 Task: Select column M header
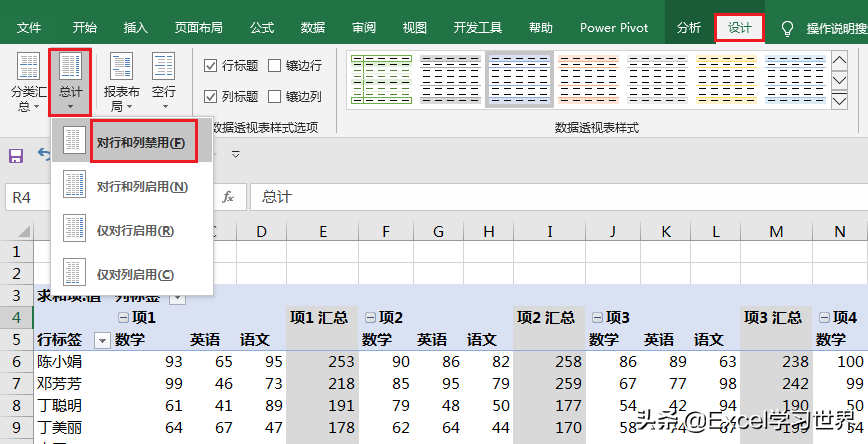click(776, 231)
